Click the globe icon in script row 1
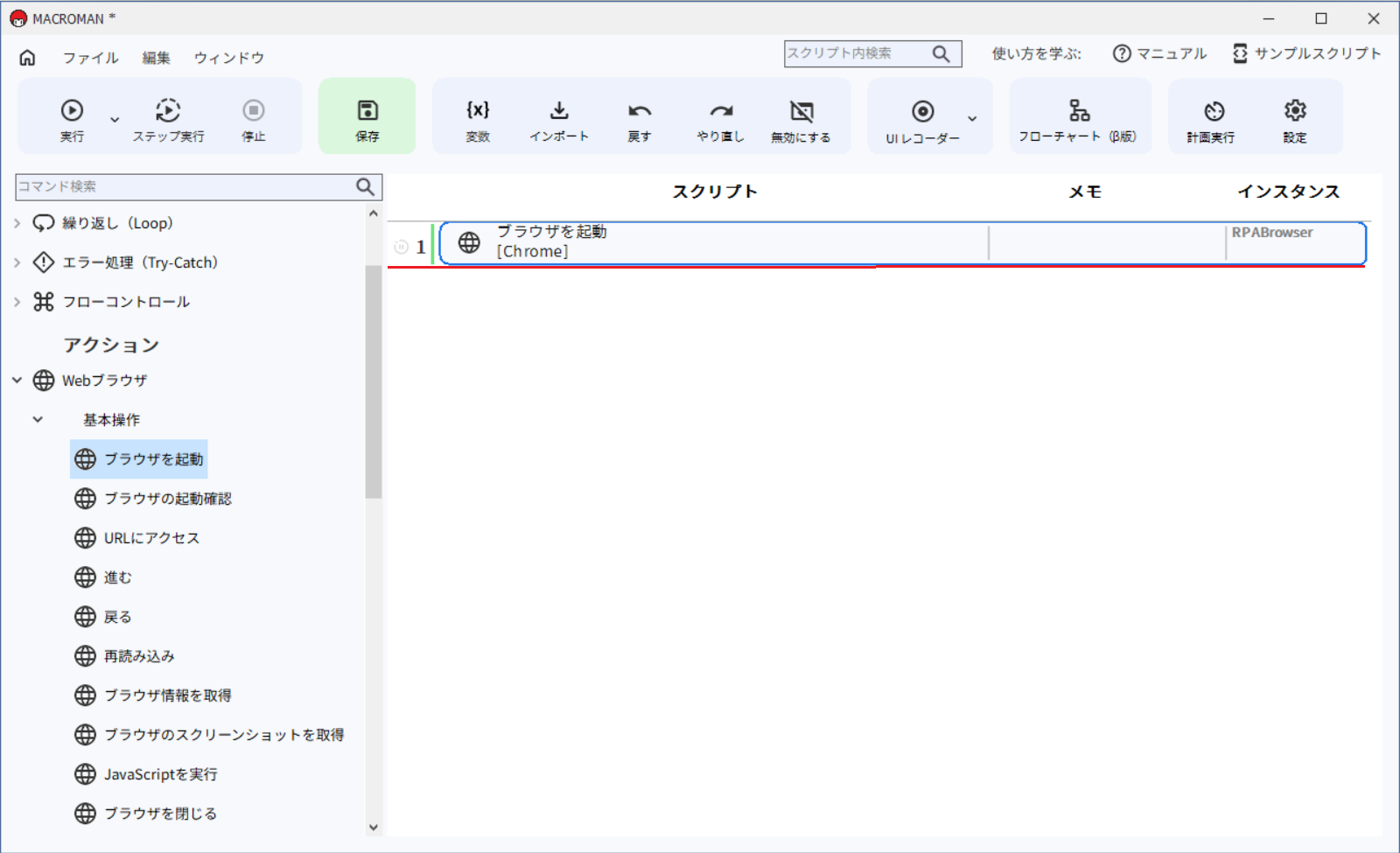Screen dimensions: 1400x853 (469, 242)
